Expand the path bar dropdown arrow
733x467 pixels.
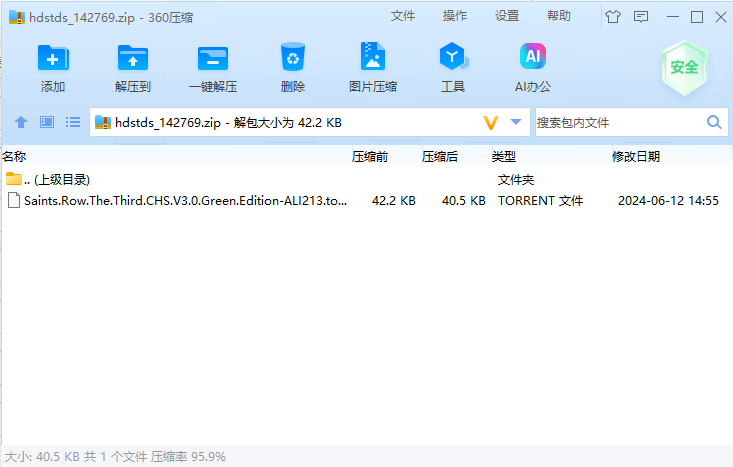516,122
